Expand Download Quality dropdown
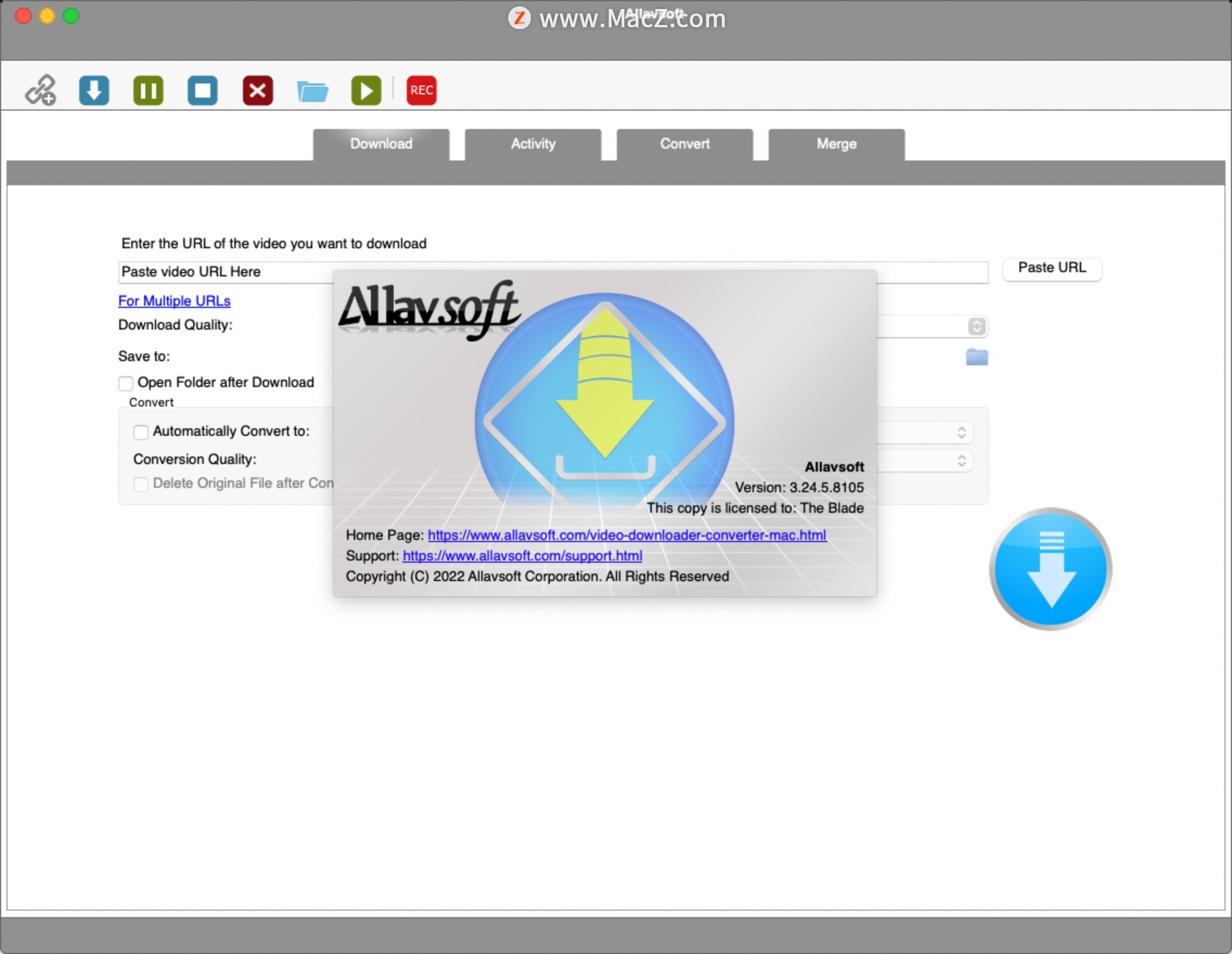This screenshot has width=1232, height=954. pyautogui.click(x=975, y=325)
